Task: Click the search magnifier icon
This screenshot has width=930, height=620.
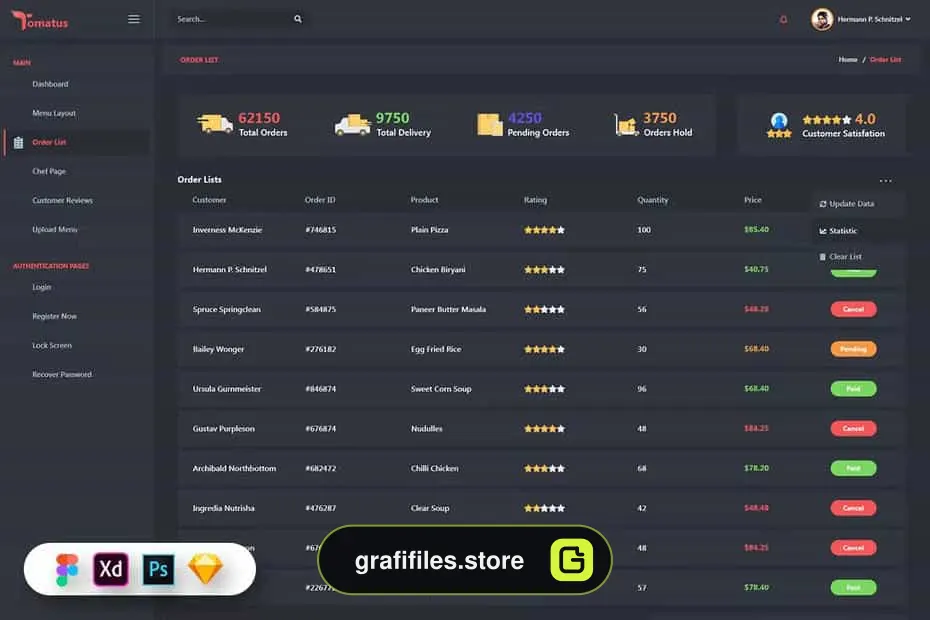Action: pos(298,19)
